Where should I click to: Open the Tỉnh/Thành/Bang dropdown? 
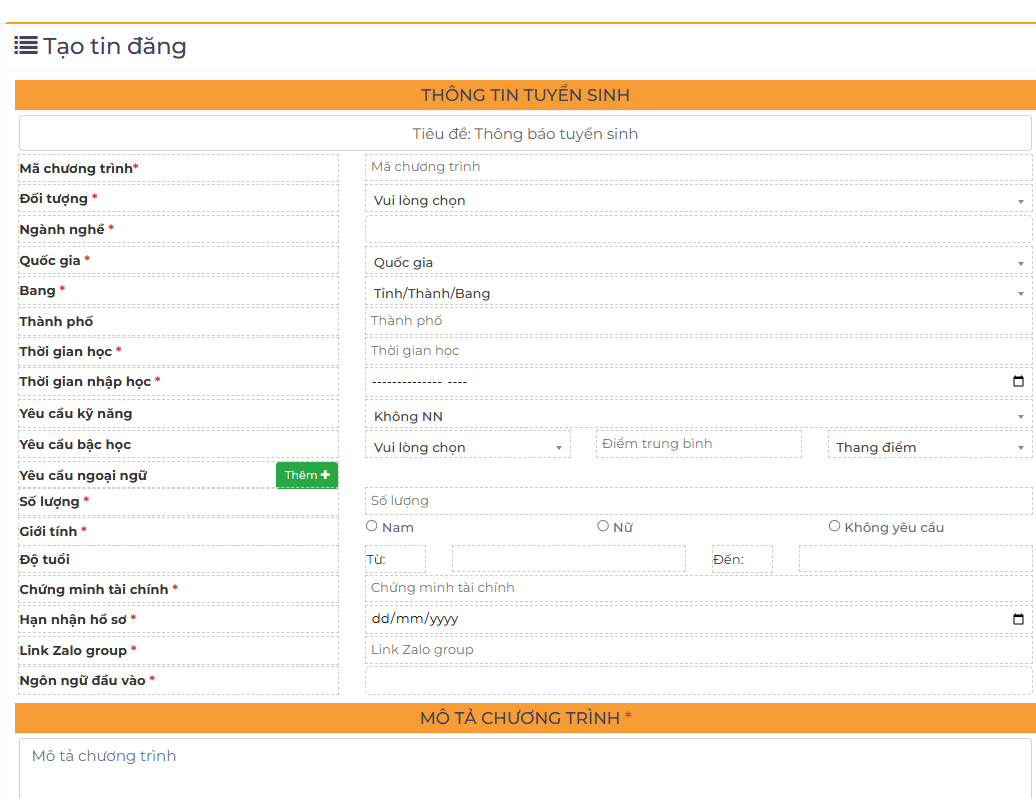(x=698, y=294)
